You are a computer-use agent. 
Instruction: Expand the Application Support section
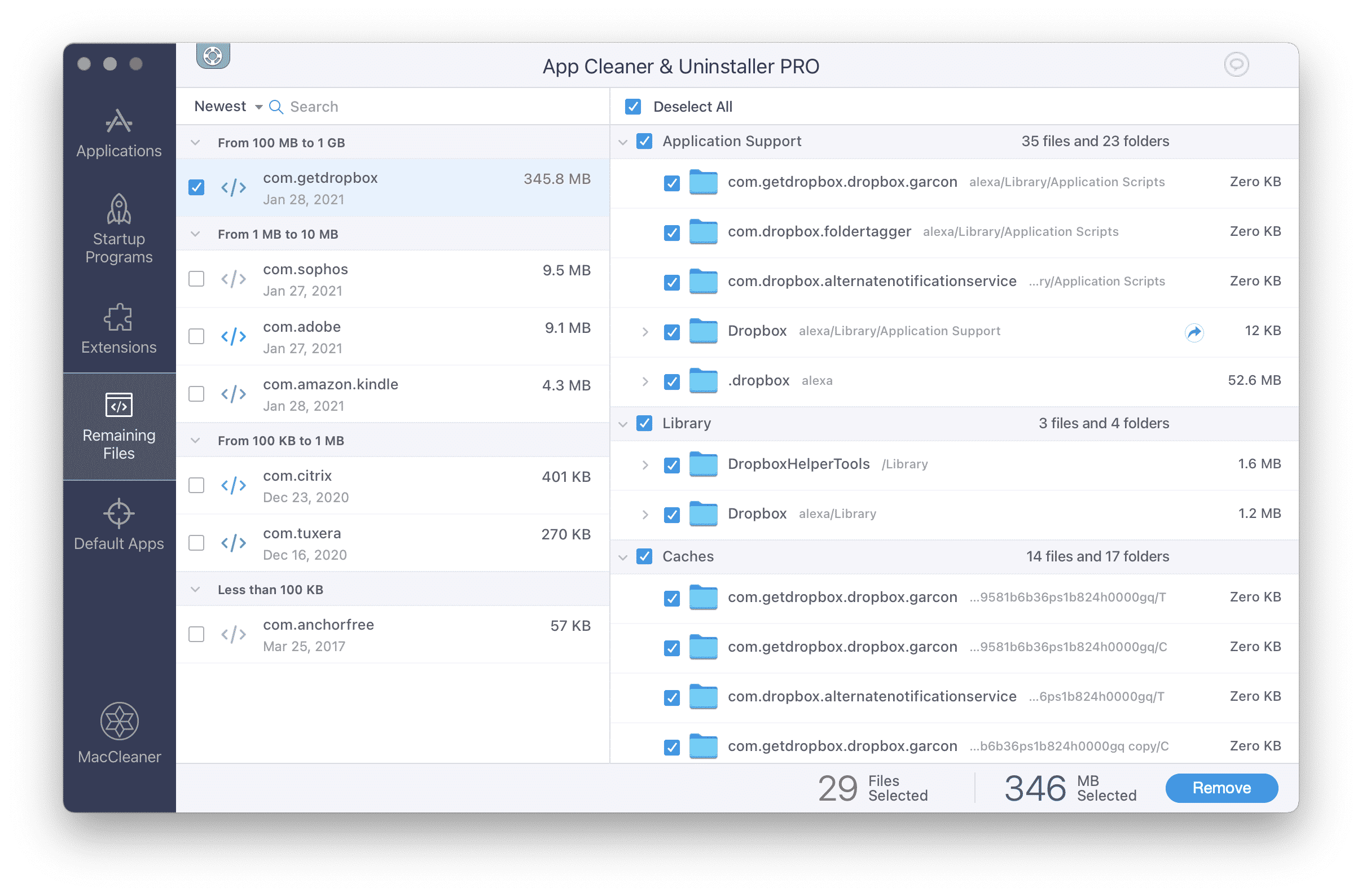click(x=625, y=140)
